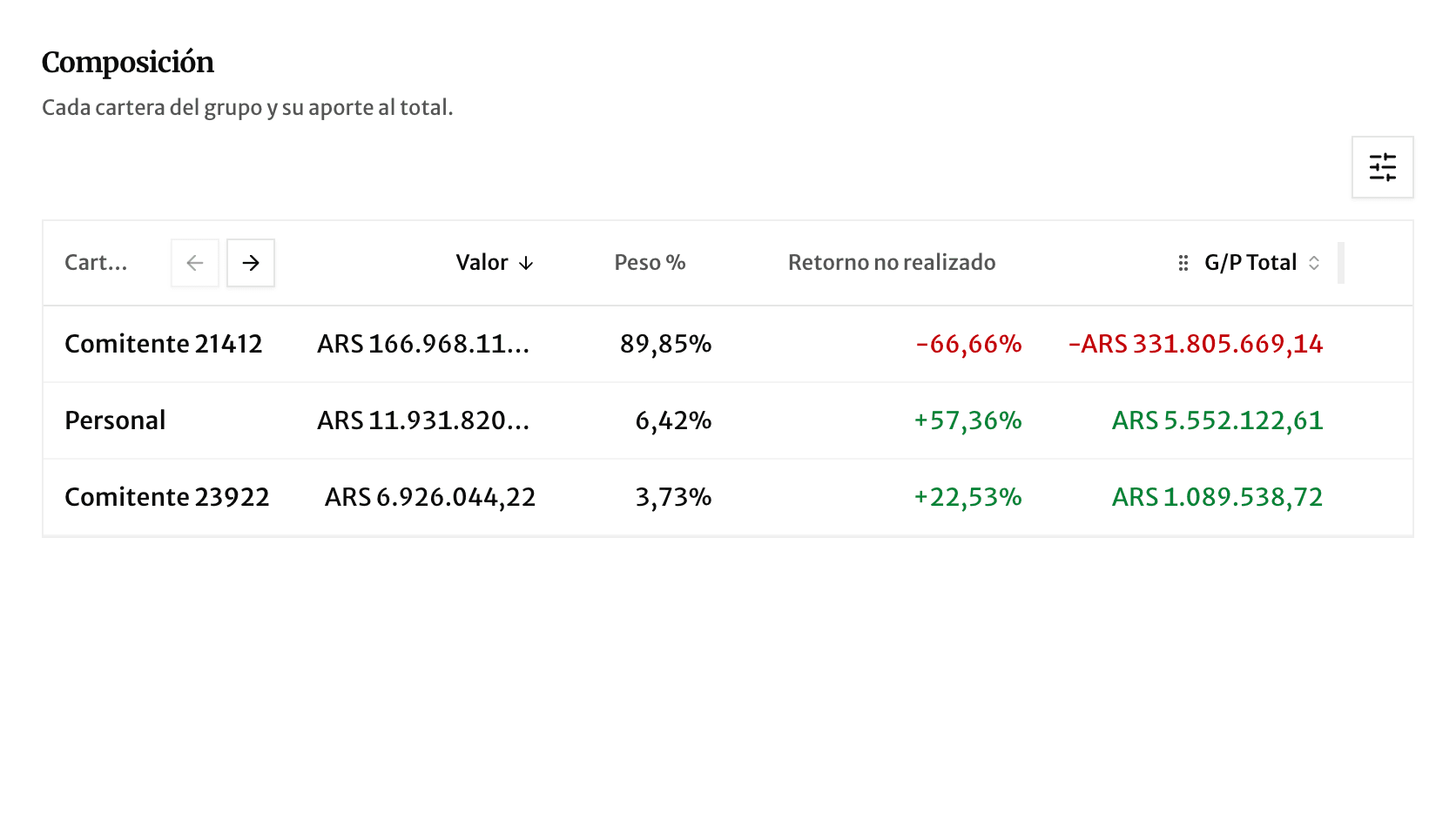
Task: Click the Retorno no realizado header
Action: 892,263
